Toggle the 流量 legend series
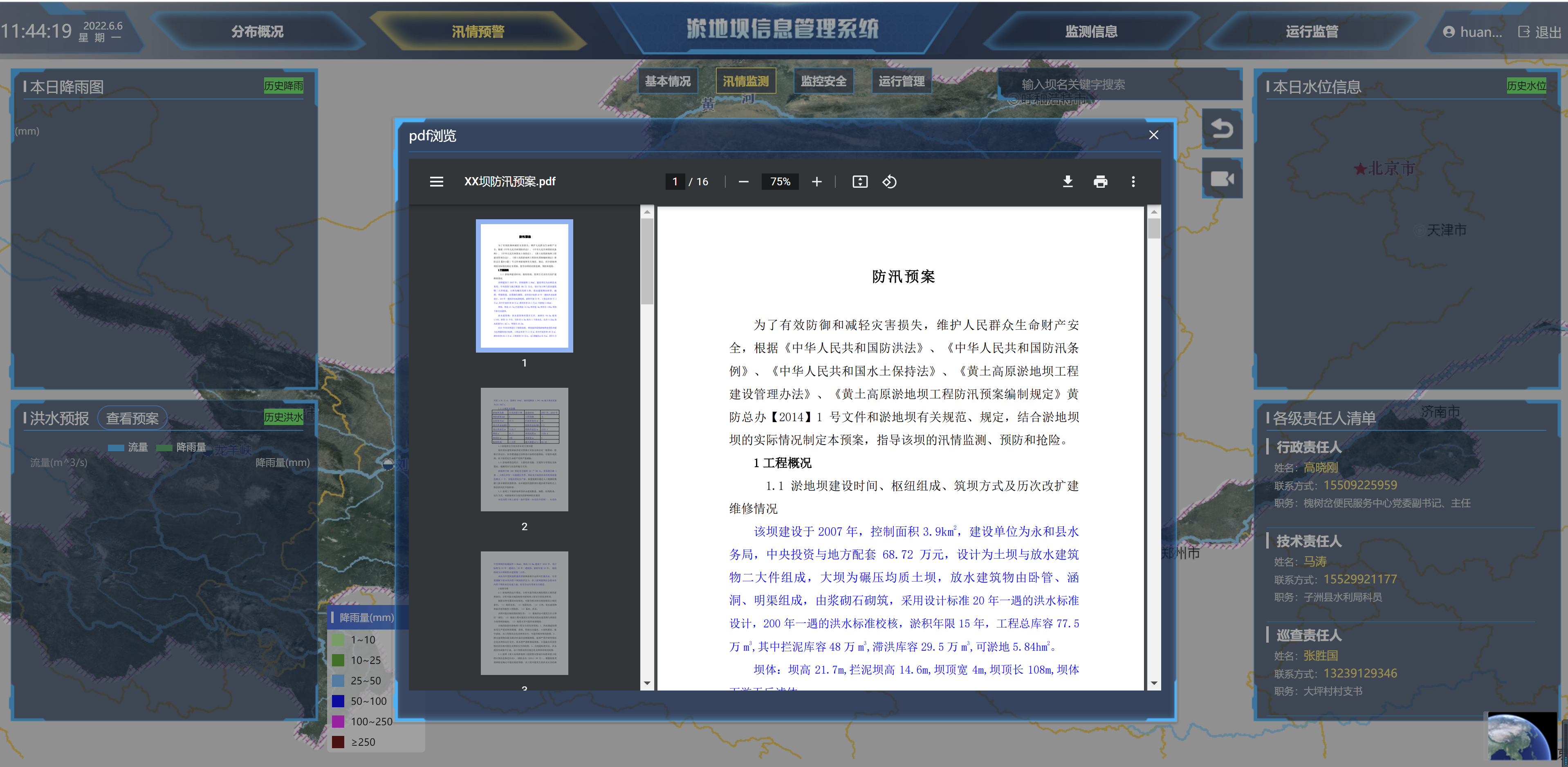The height and width of the screenshot is (767, 1568). (x=128, y=447)
